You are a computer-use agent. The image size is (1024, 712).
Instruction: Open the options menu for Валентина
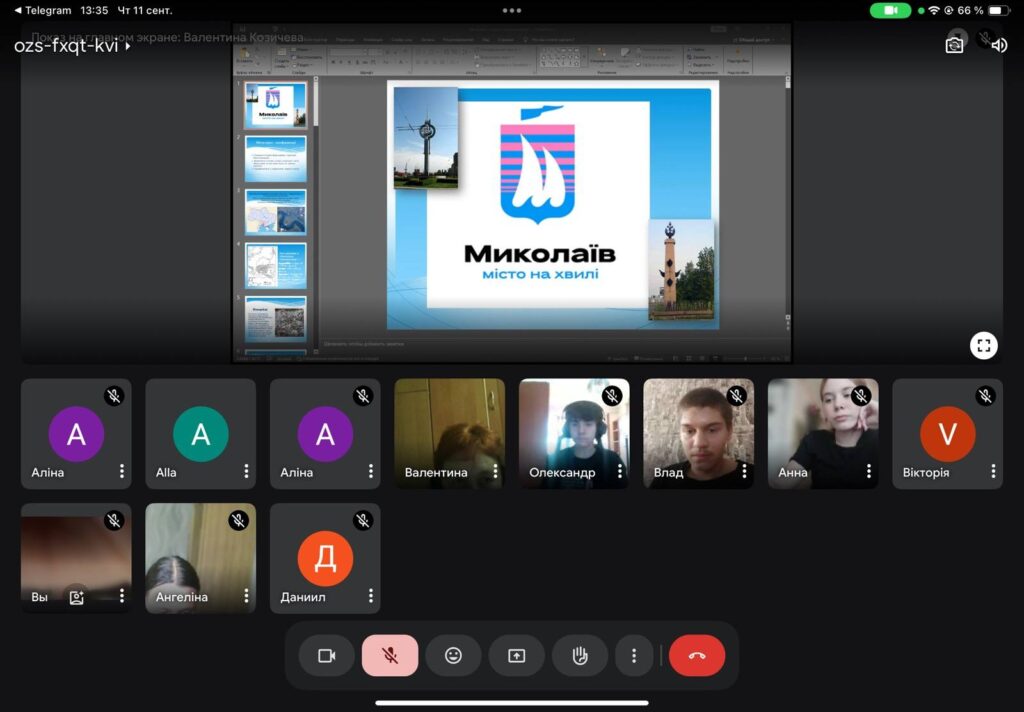click(x=495, y=471)
